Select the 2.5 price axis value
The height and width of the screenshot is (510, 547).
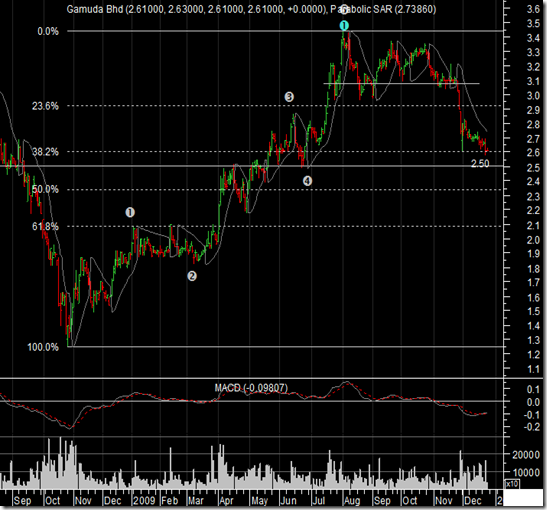pyautogui.click(x=533, y=167)
